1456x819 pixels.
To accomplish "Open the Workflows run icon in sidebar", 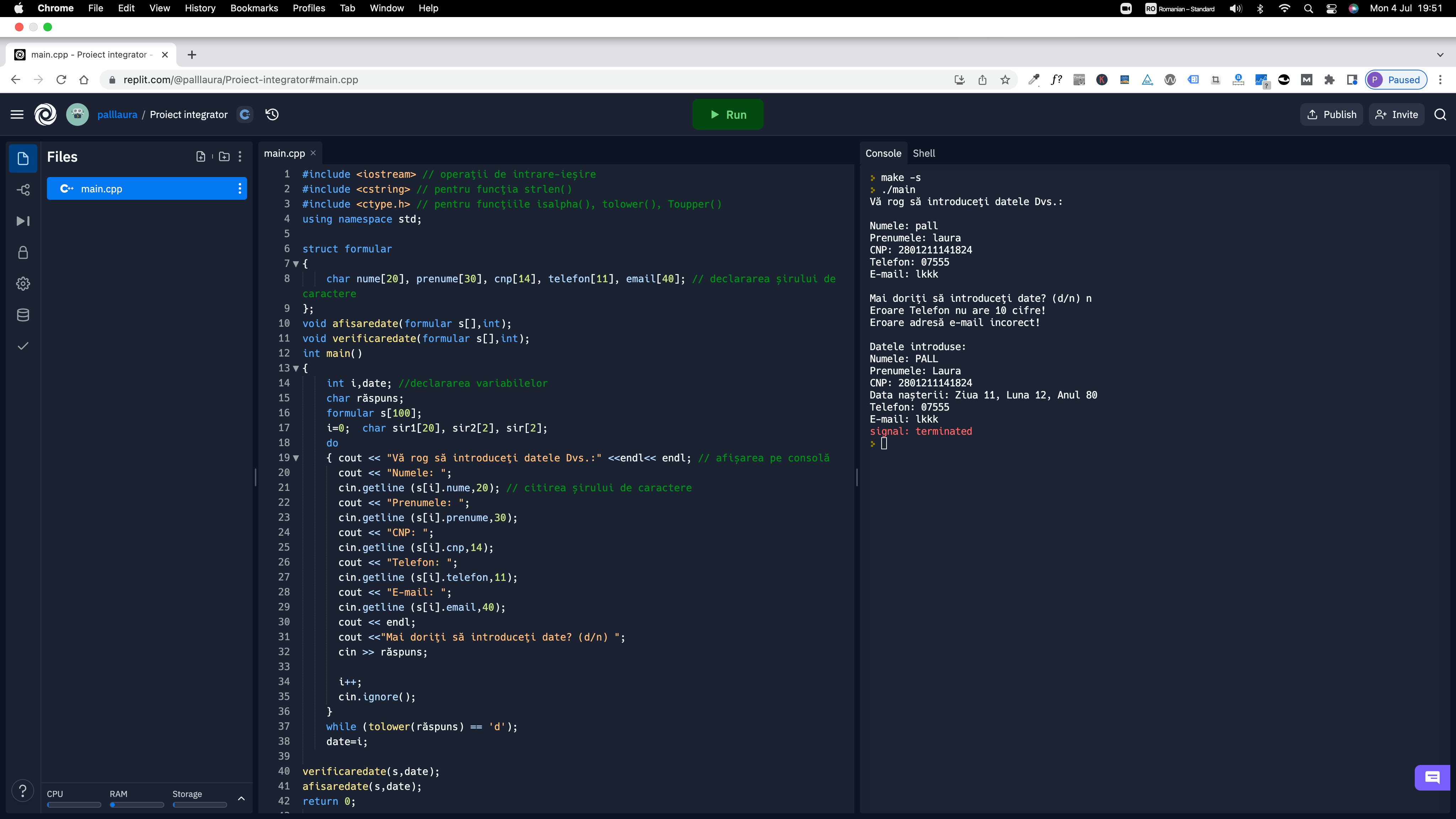I will click(23, 221).
